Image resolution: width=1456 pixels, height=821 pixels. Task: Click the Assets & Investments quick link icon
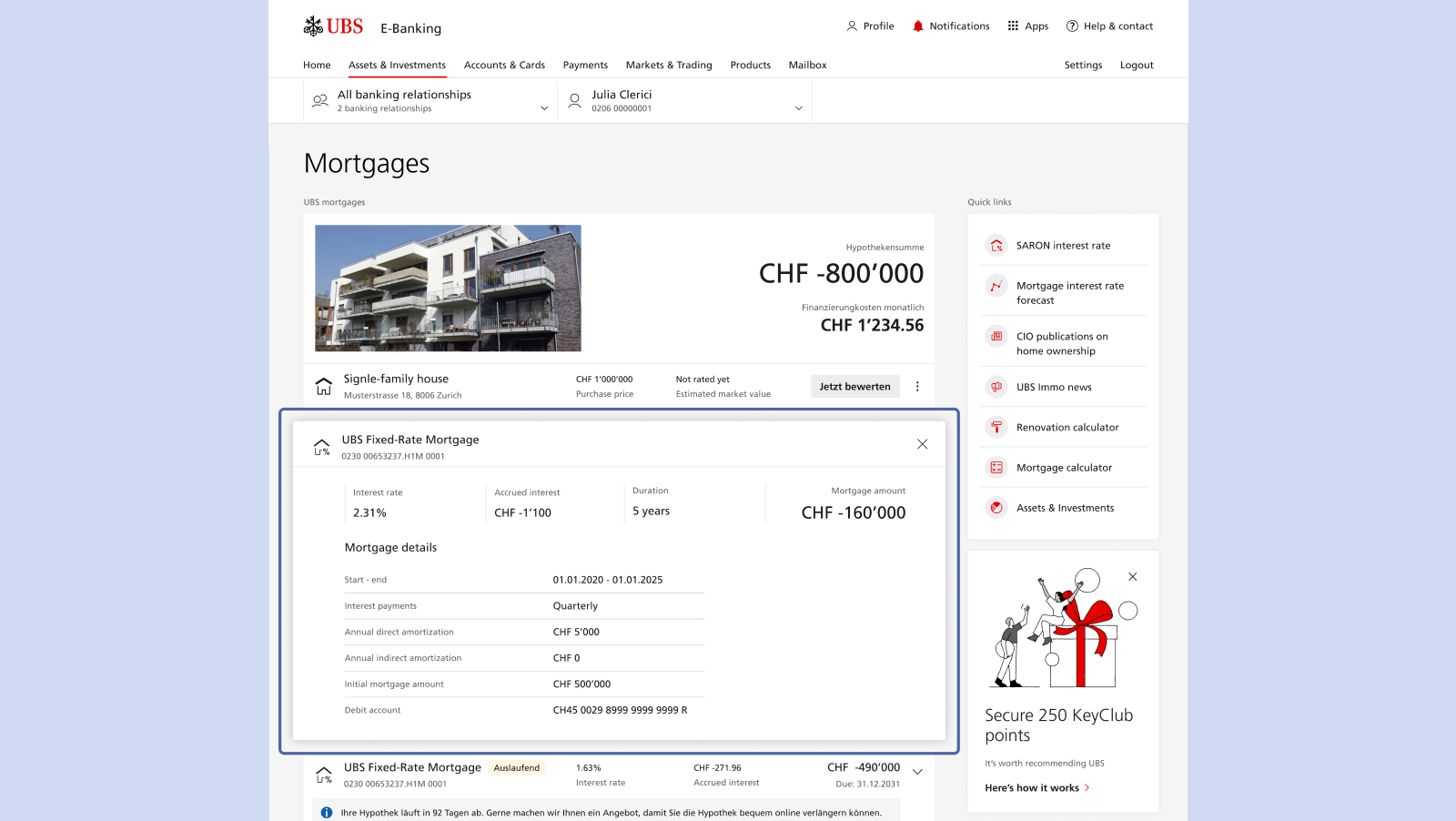(996, 508)
